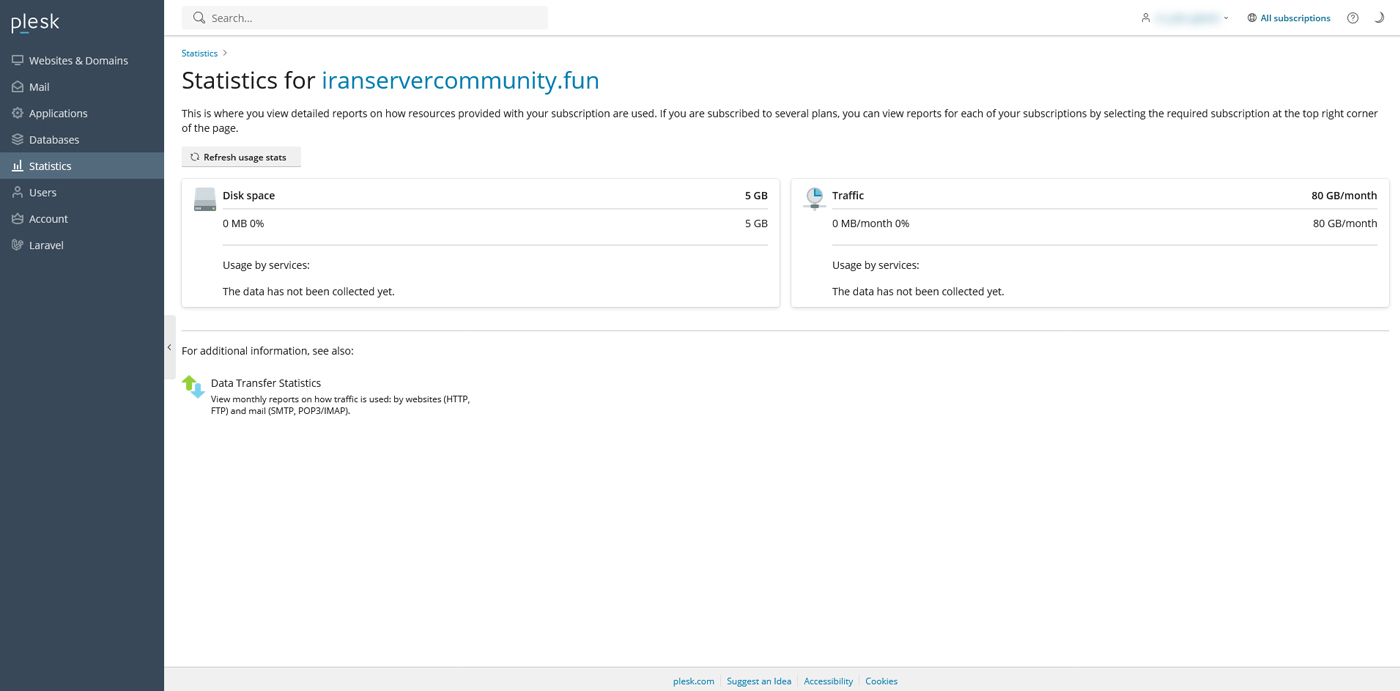
Task: Open All subscriptions selector
Action: pos(1294,18)
